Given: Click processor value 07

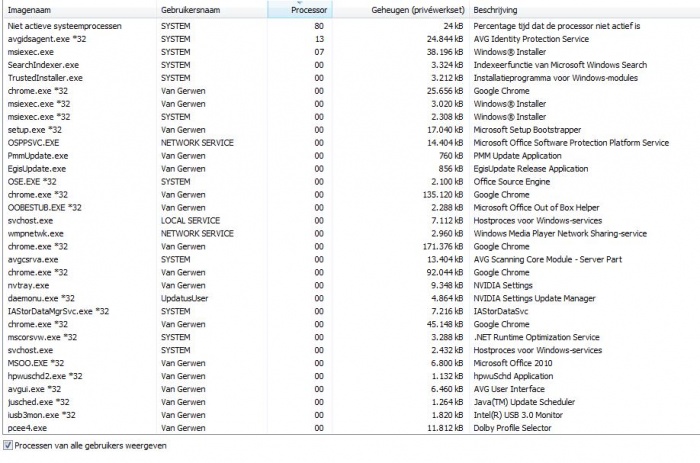Looking at the screenshot, I should [319, 52].
